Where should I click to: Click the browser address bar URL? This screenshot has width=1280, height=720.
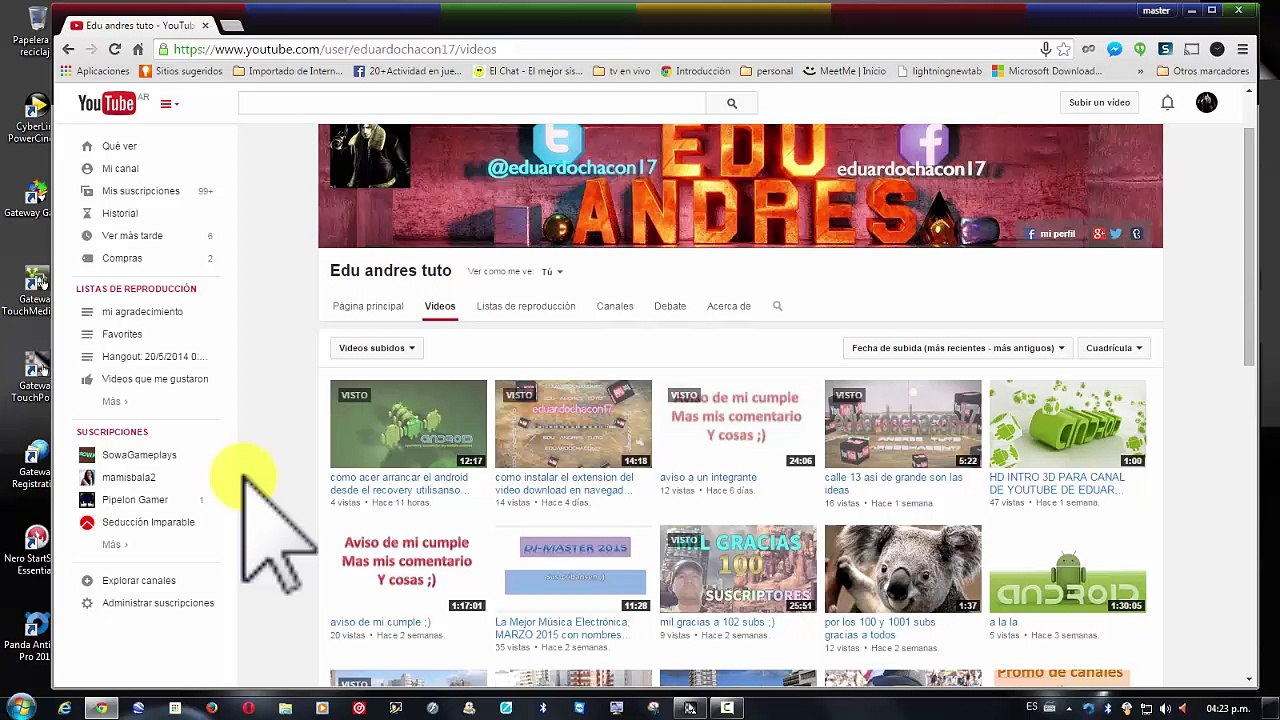pyautogui.click(x=335, y=49)
